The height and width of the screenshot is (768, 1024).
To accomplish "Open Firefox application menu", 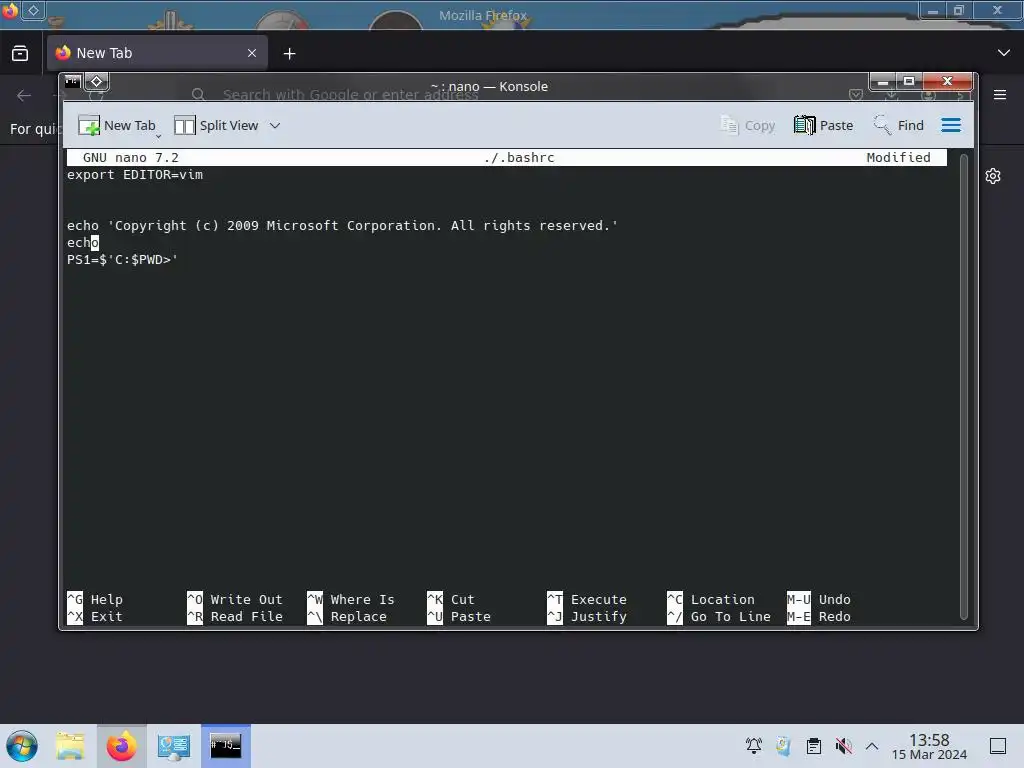I will pyautogui.click(x=1000, y=95).
